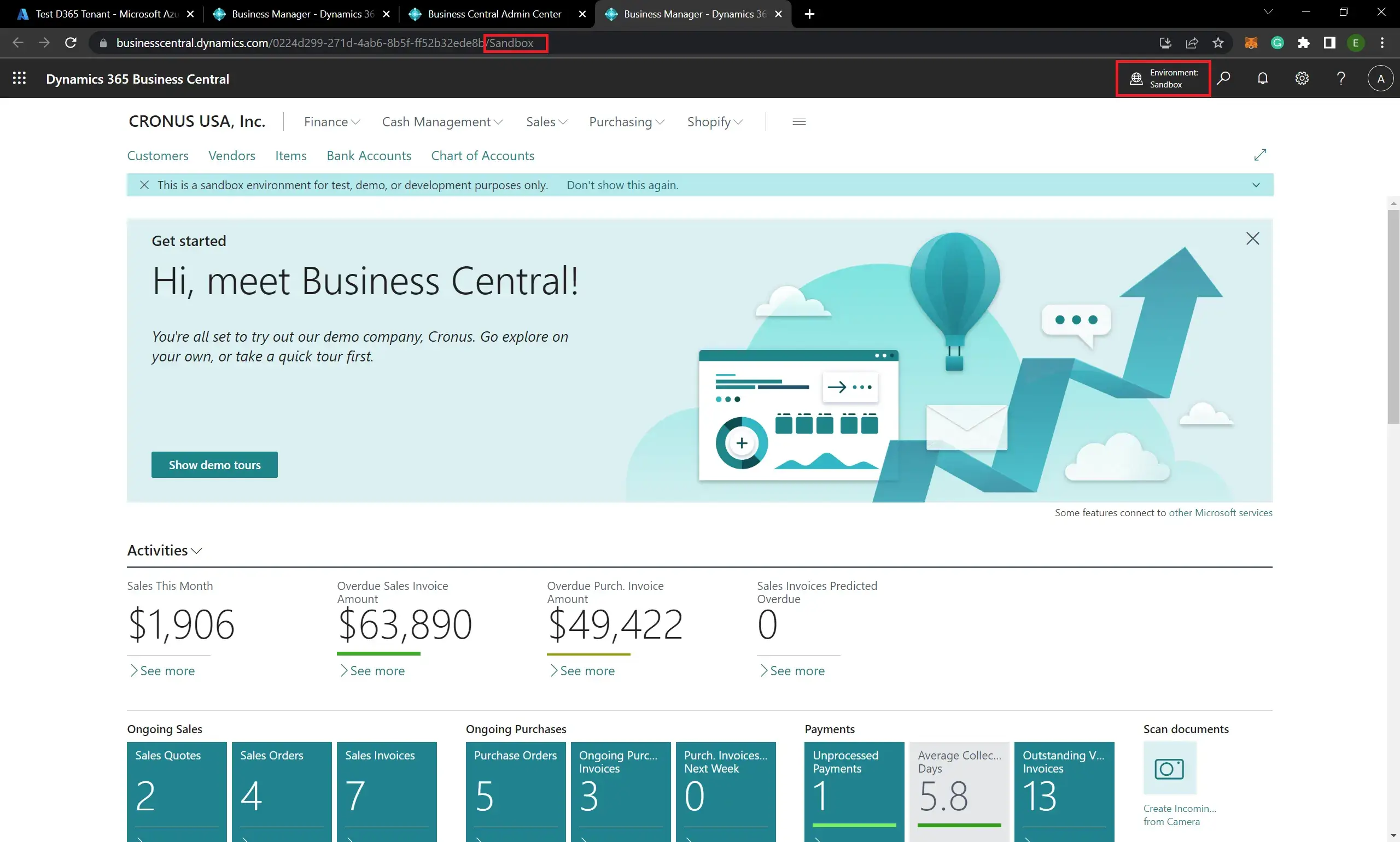Click the browser address bar URL
The width and height of the screenshot is (1400, 842).
point(325,43)
